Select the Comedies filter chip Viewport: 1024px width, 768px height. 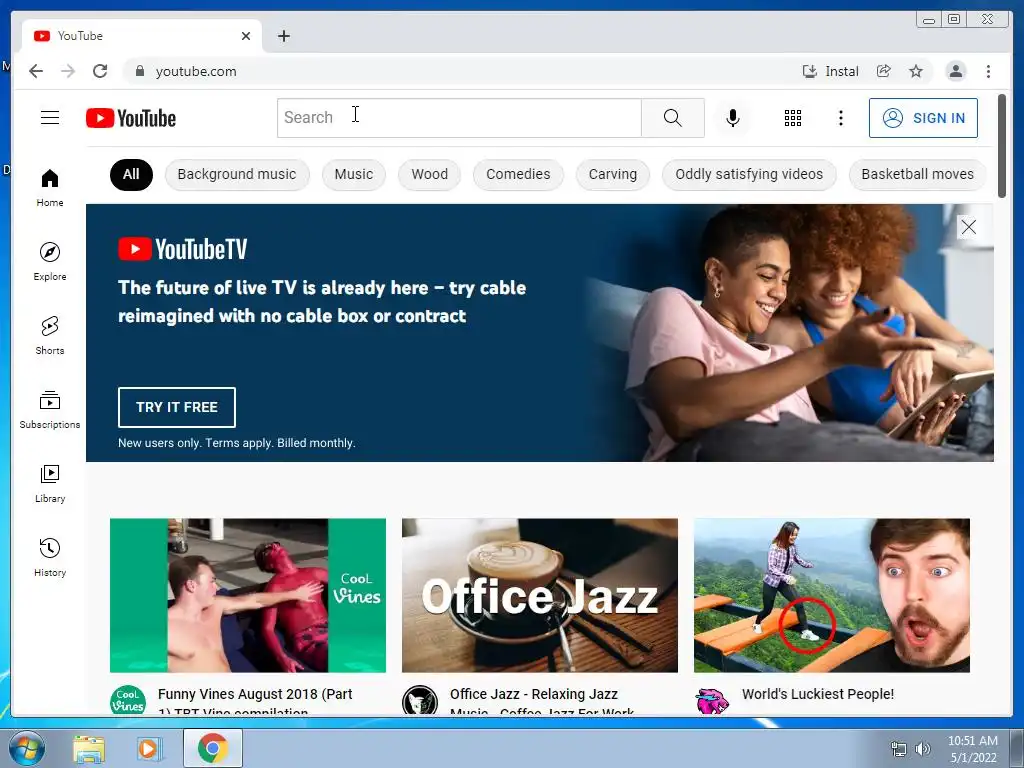click(518, 174)
